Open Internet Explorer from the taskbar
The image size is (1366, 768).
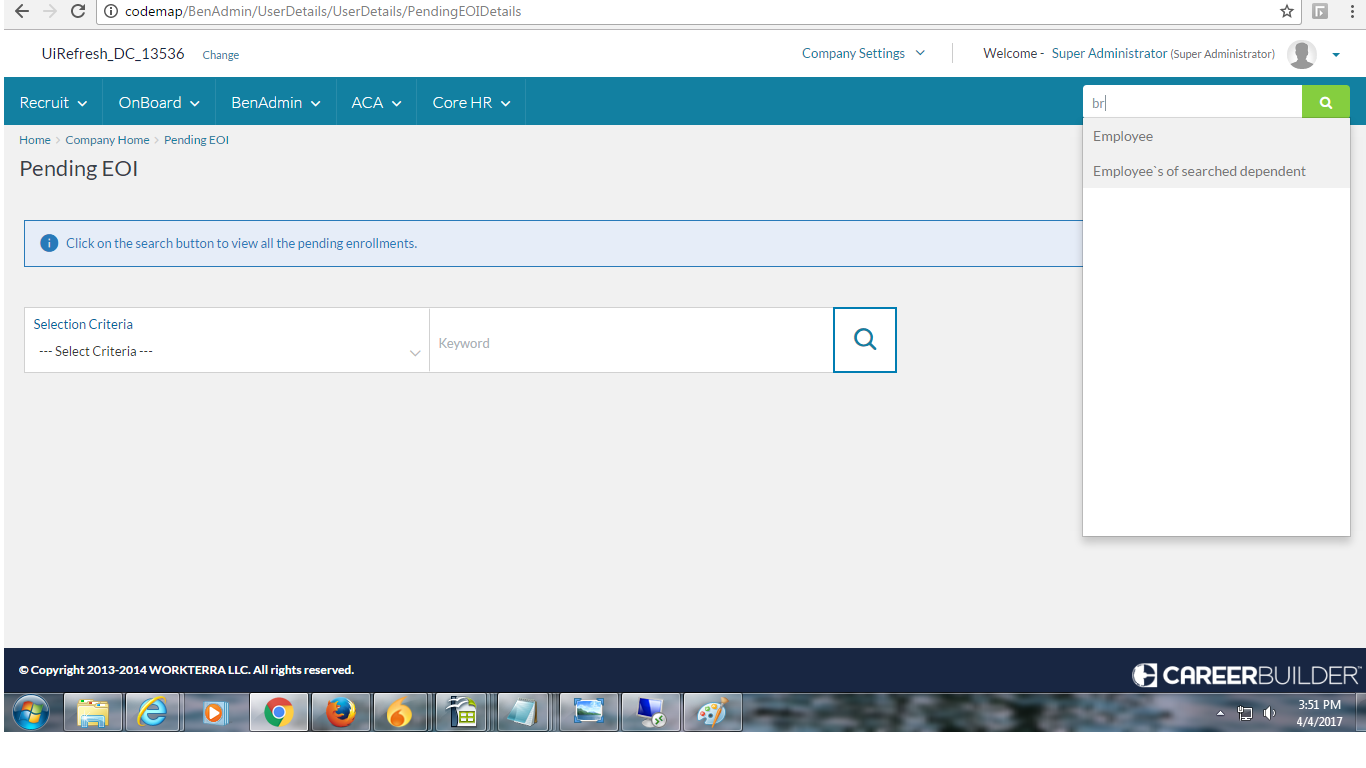coord(153,712)
